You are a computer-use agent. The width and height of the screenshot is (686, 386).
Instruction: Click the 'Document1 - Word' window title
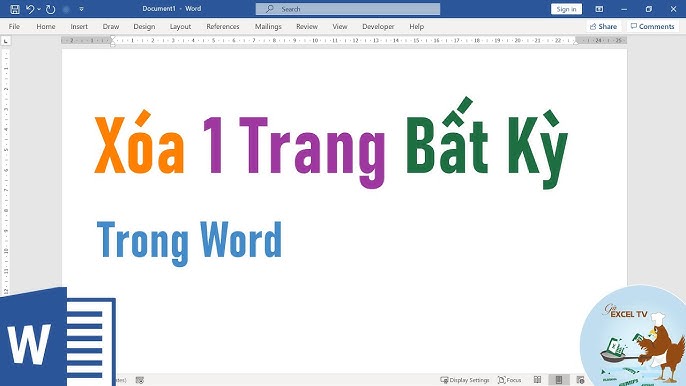[x=172, y=9]
